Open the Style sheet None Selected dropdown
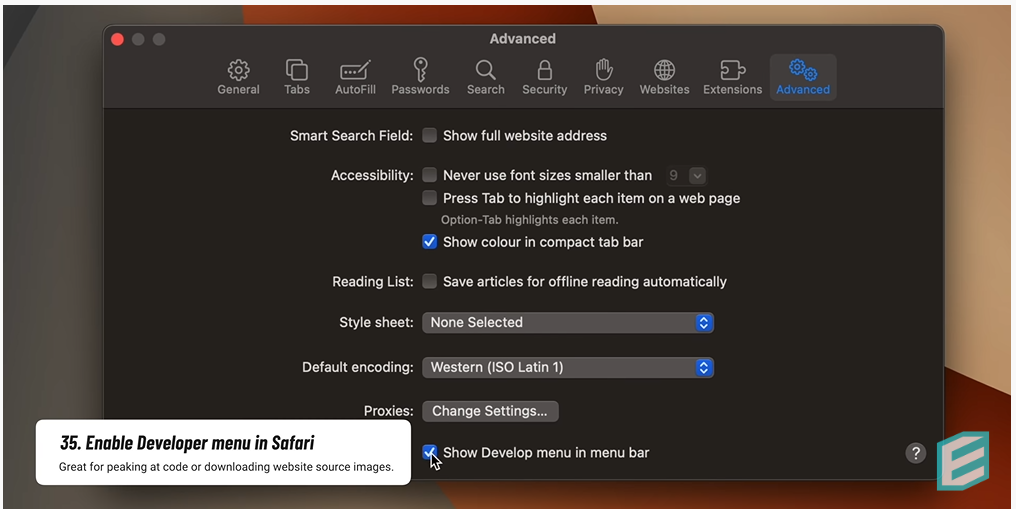This screenshot has width=1016, height=509. 568,322
